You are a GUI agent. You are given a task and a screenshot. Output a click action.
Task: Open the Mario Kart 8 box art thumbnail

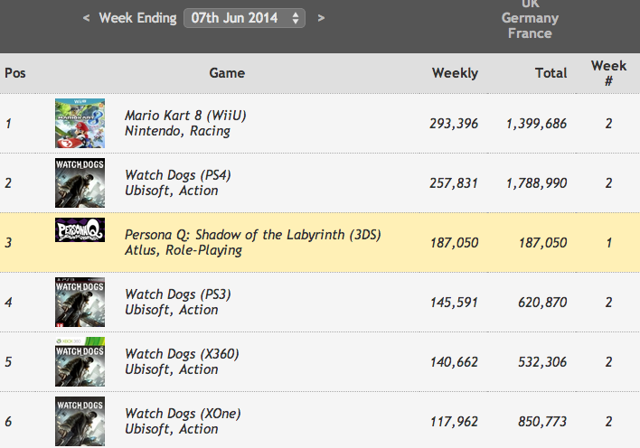80,123
